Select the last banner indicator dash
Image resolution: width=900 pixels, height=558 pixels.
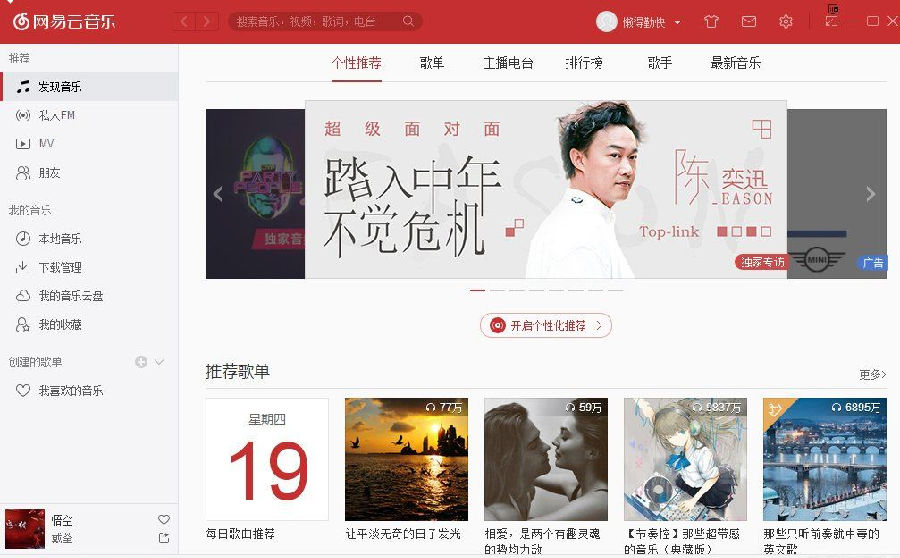click(615, 290)
